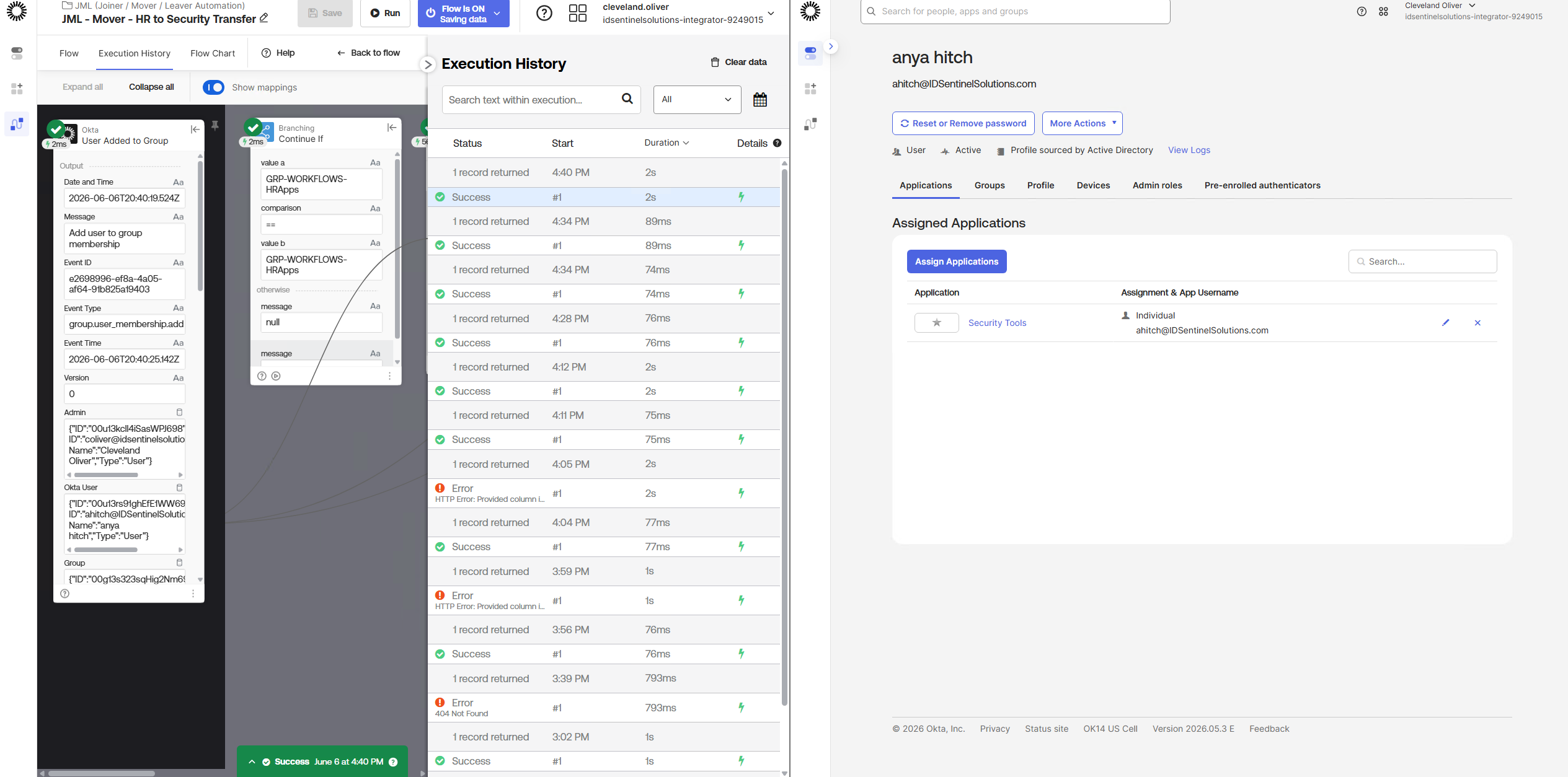Image resolution: width=1568 pixels, height=777 pixels.
Task: Open the Help button in flow toolbar
Action: tap(278, 53)
